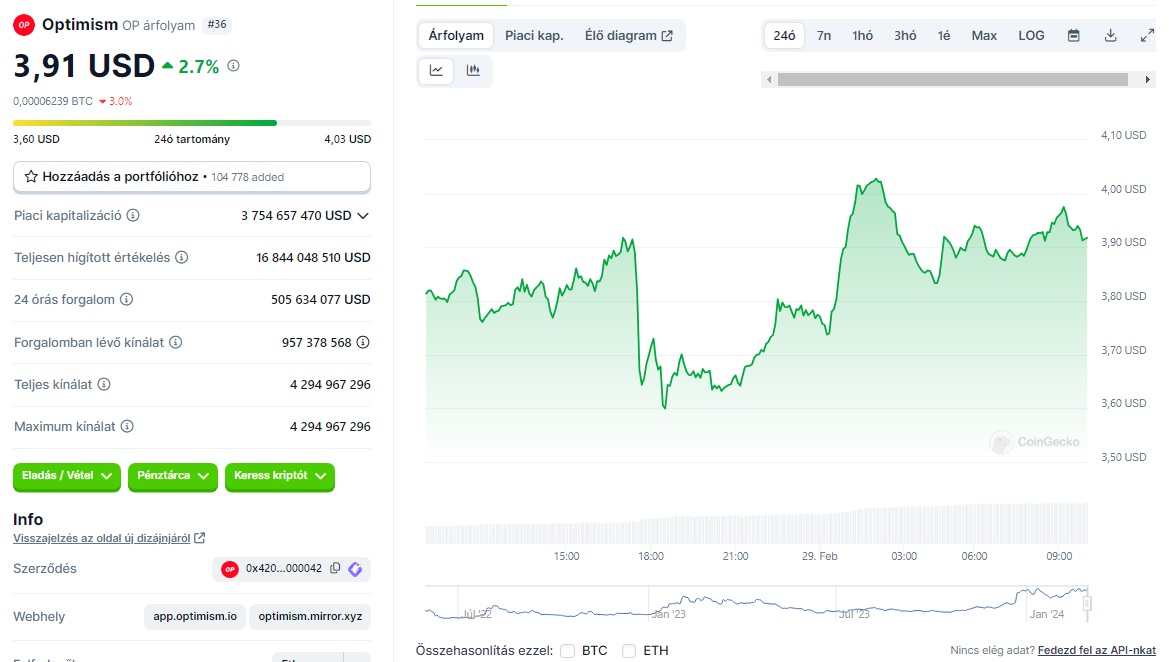Screen dimensions: 1169x662
Task: Click the chart navigator range handle
Action: pos(1087,603)
